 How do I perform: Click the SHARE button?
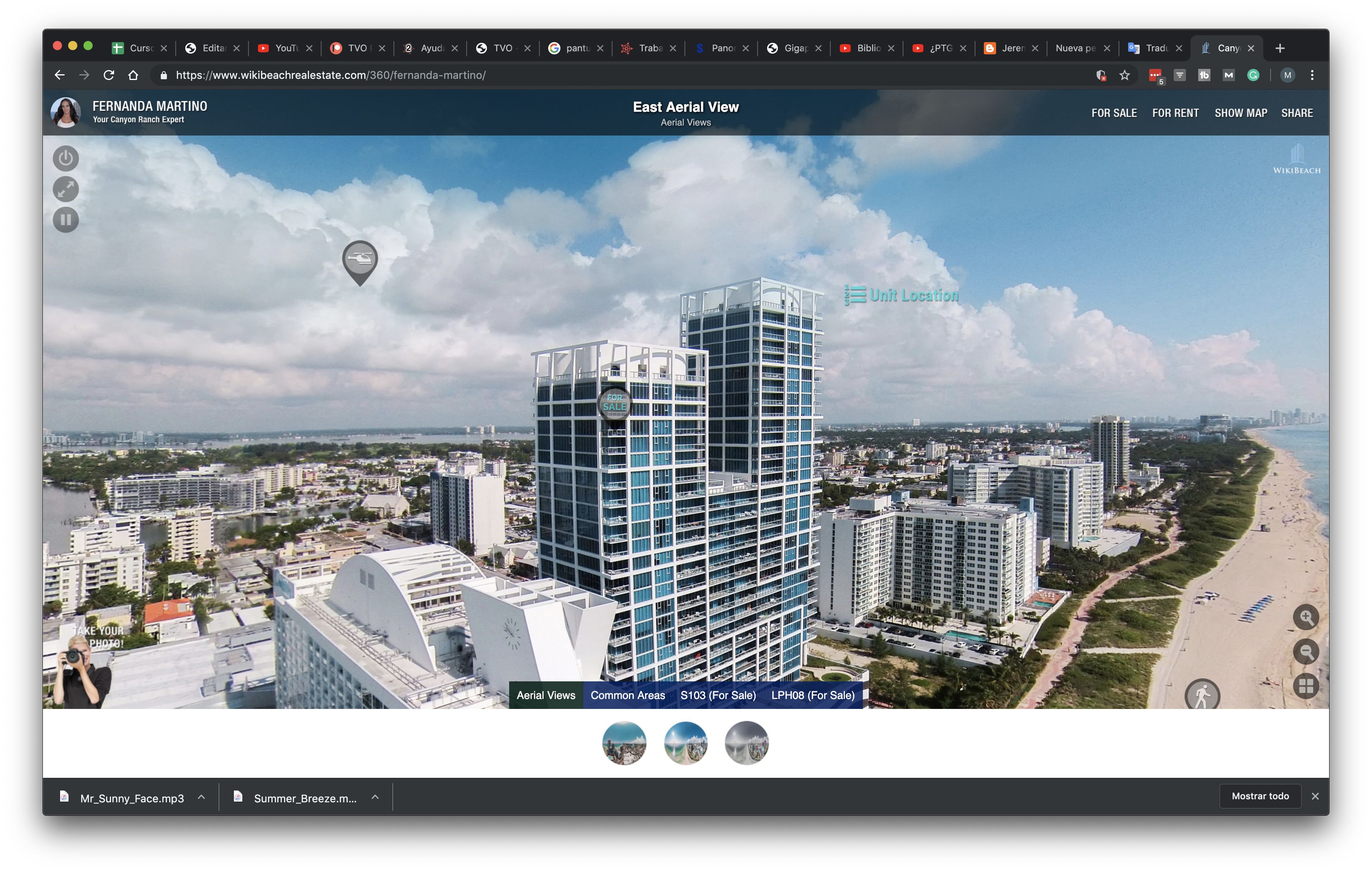pos(1297,113)
